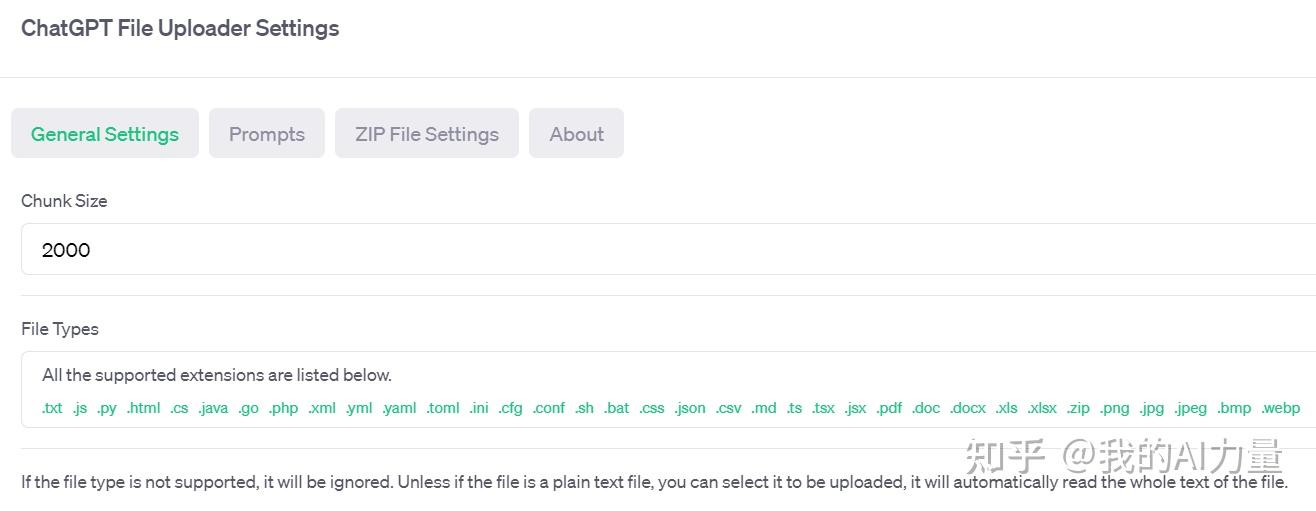This screenshot has width=1316, height=511.
Task: Select the .toml extension tag
Action: click(x=443, y=408)
